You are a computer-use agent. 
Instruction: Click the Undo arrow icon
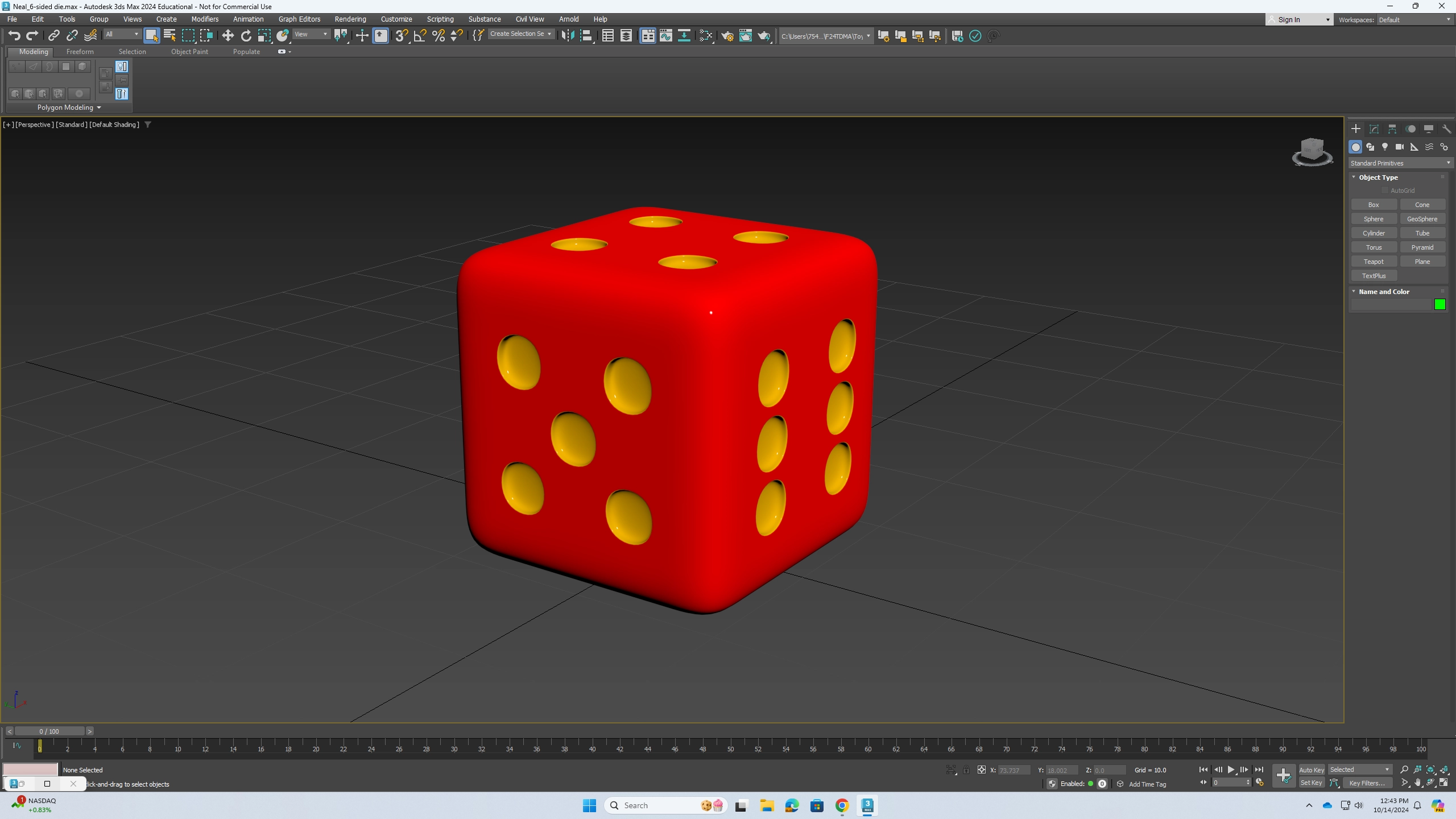point(14,36)
